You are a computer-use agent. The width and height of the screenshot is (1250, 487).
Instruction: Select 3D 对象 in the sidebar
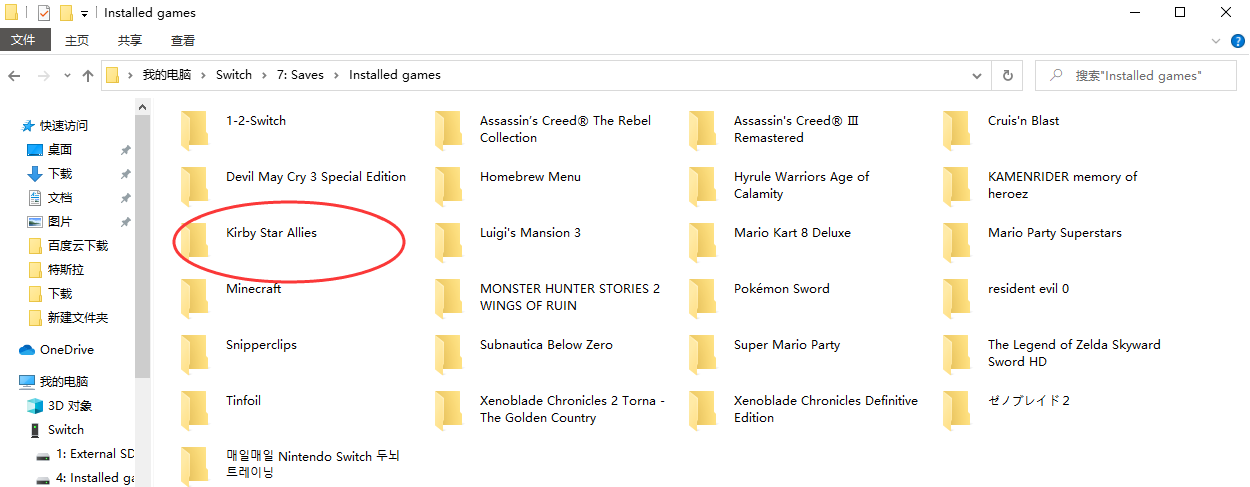70,406
